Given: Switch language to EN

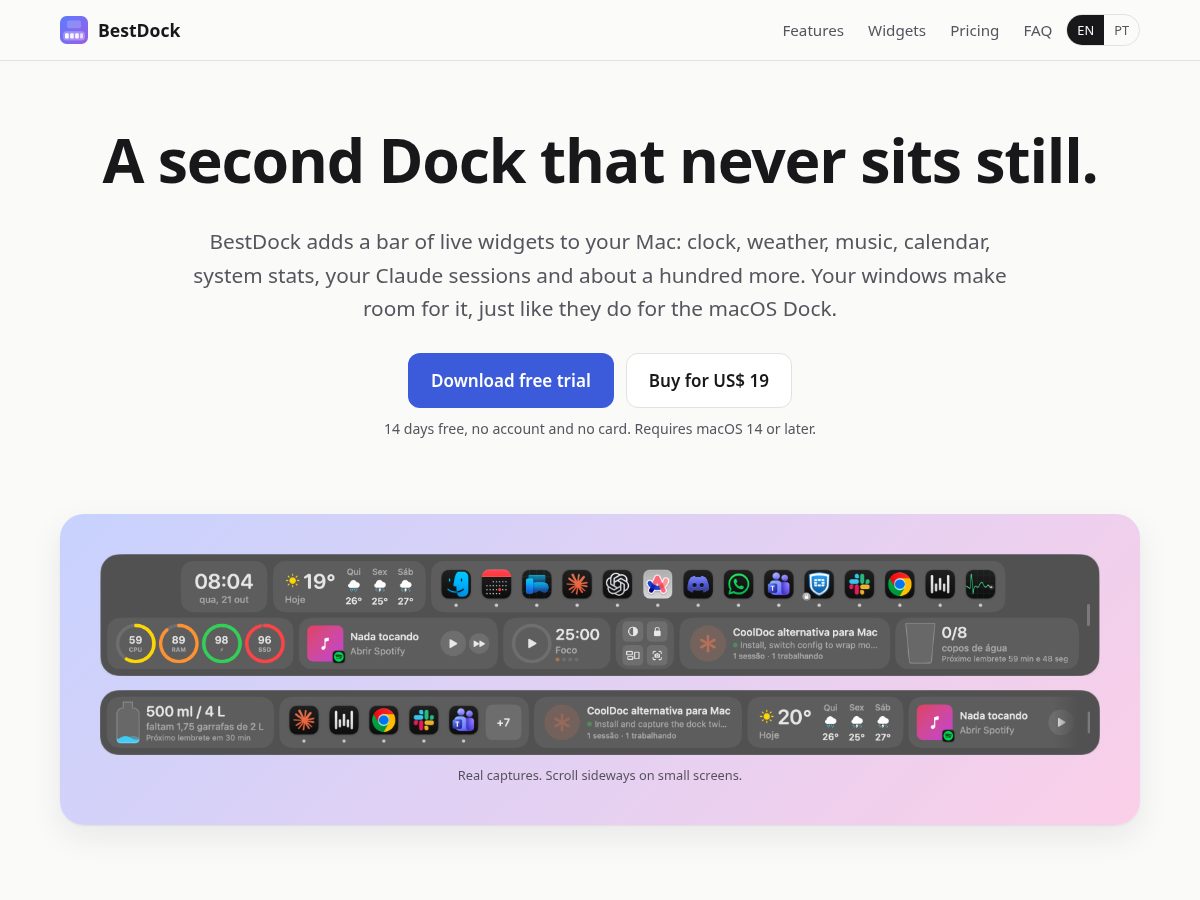Looking at the screenshot, I should tap(1085, 30).
